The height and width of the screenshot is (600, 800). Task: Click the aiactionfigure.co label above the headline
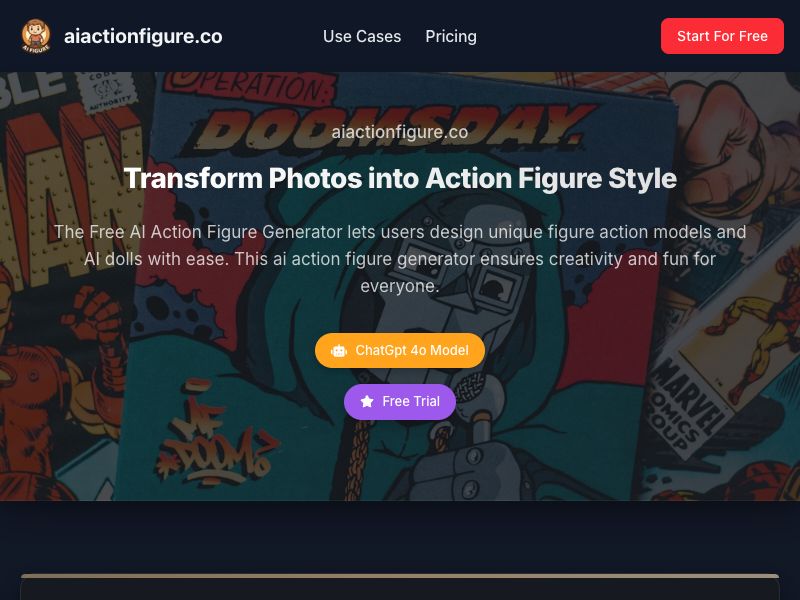[x=400, y=132]
